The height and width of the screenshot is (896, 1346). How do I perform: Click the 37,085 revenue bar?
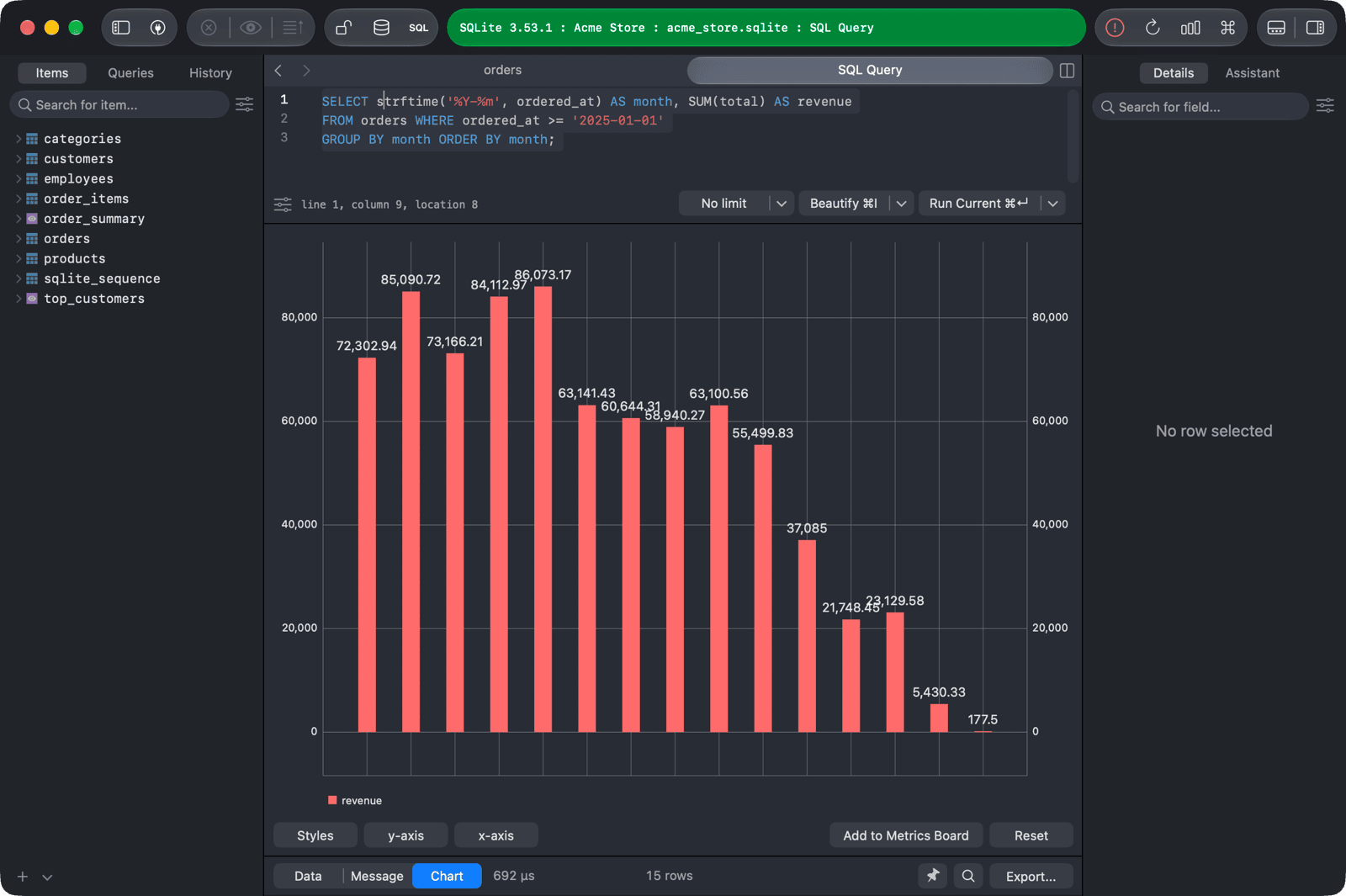(x=807, y=636)
